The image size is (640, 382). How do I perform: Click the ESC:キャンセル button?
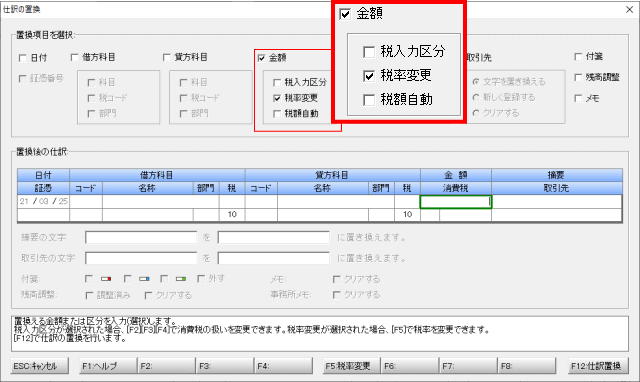click(40, 366)
